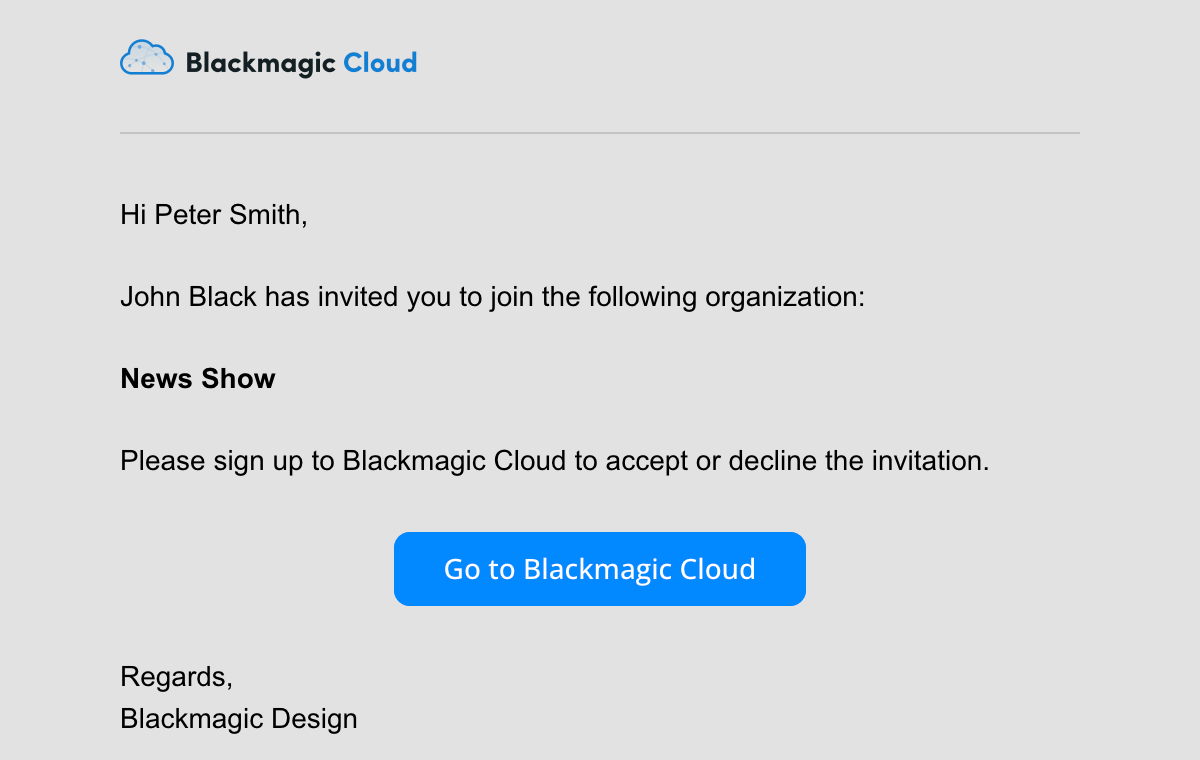Click the Go to Blackmagic Cloud button

[600, 569]
